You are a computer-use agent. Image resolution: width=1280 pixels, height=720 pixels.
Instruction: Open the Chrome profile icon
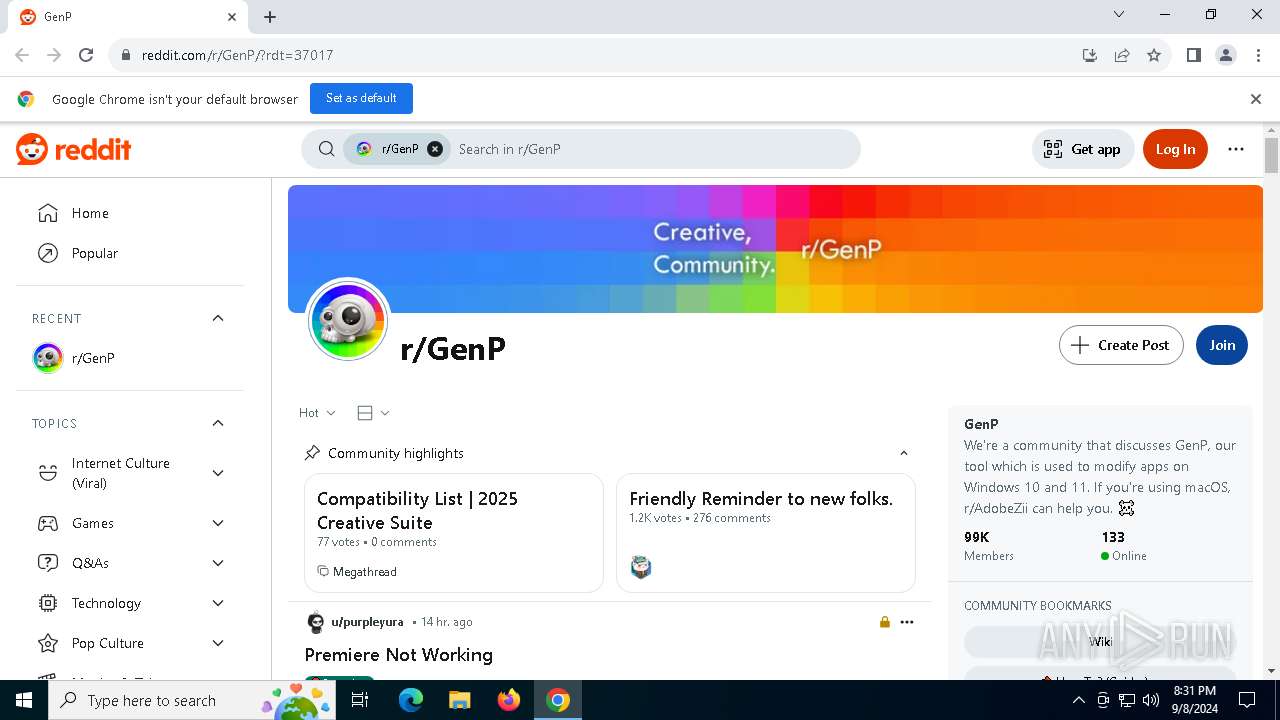(1226, 55)
